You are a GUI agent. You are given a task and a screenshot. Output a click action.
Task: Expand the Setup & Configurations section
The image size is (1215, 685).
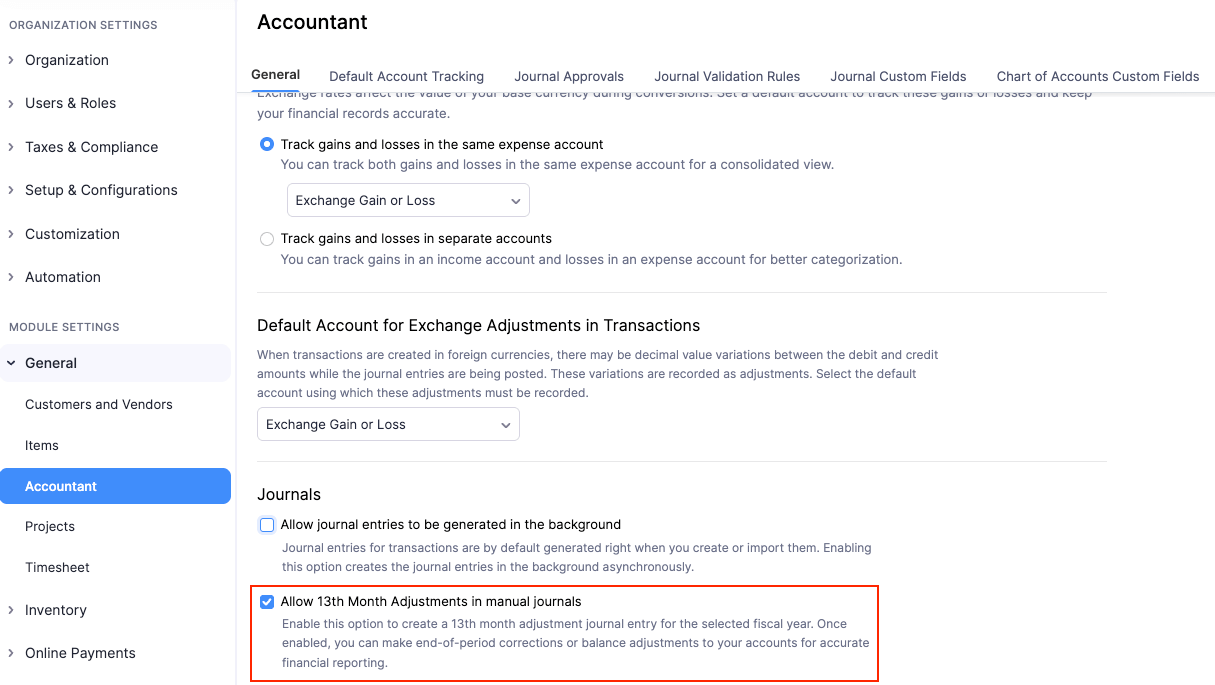pos(100,190)
